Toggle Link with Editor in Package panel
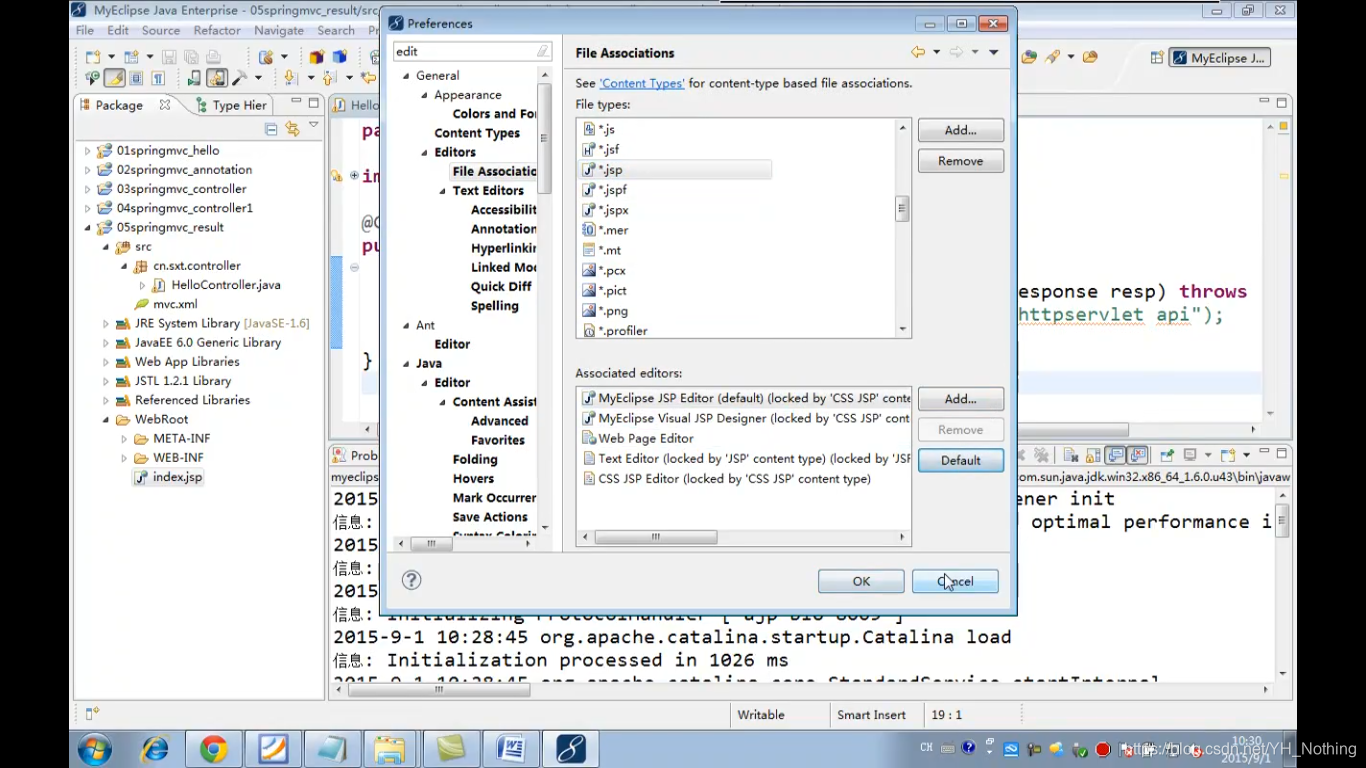Image resolution: width=1366 pixels, height=768 pixels. point(292,128)
